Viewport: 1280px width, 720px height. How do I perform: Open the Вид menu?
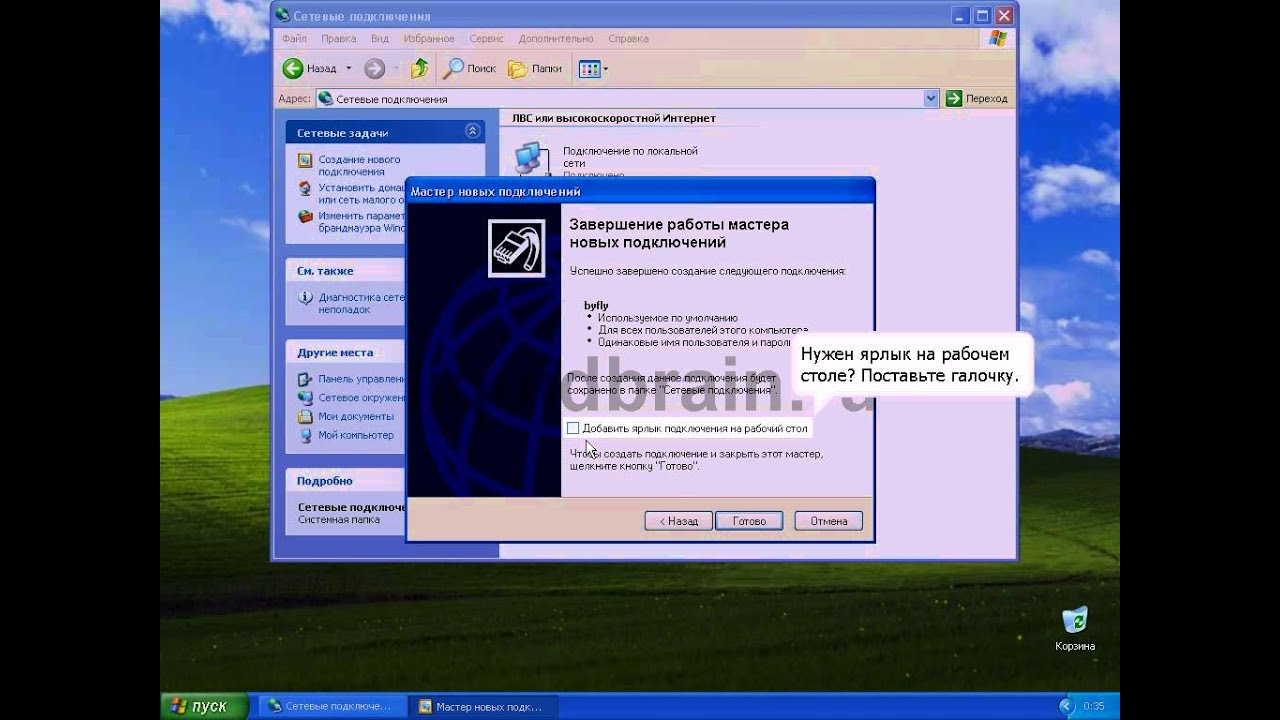380,38
